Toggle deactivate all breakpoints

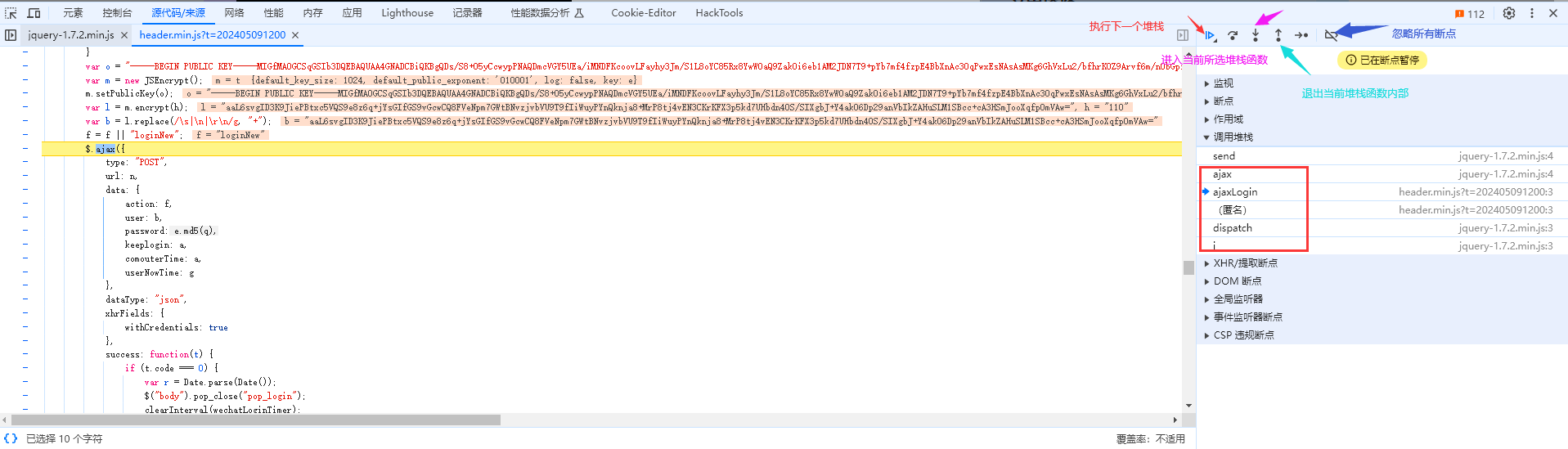point(1331,35)
